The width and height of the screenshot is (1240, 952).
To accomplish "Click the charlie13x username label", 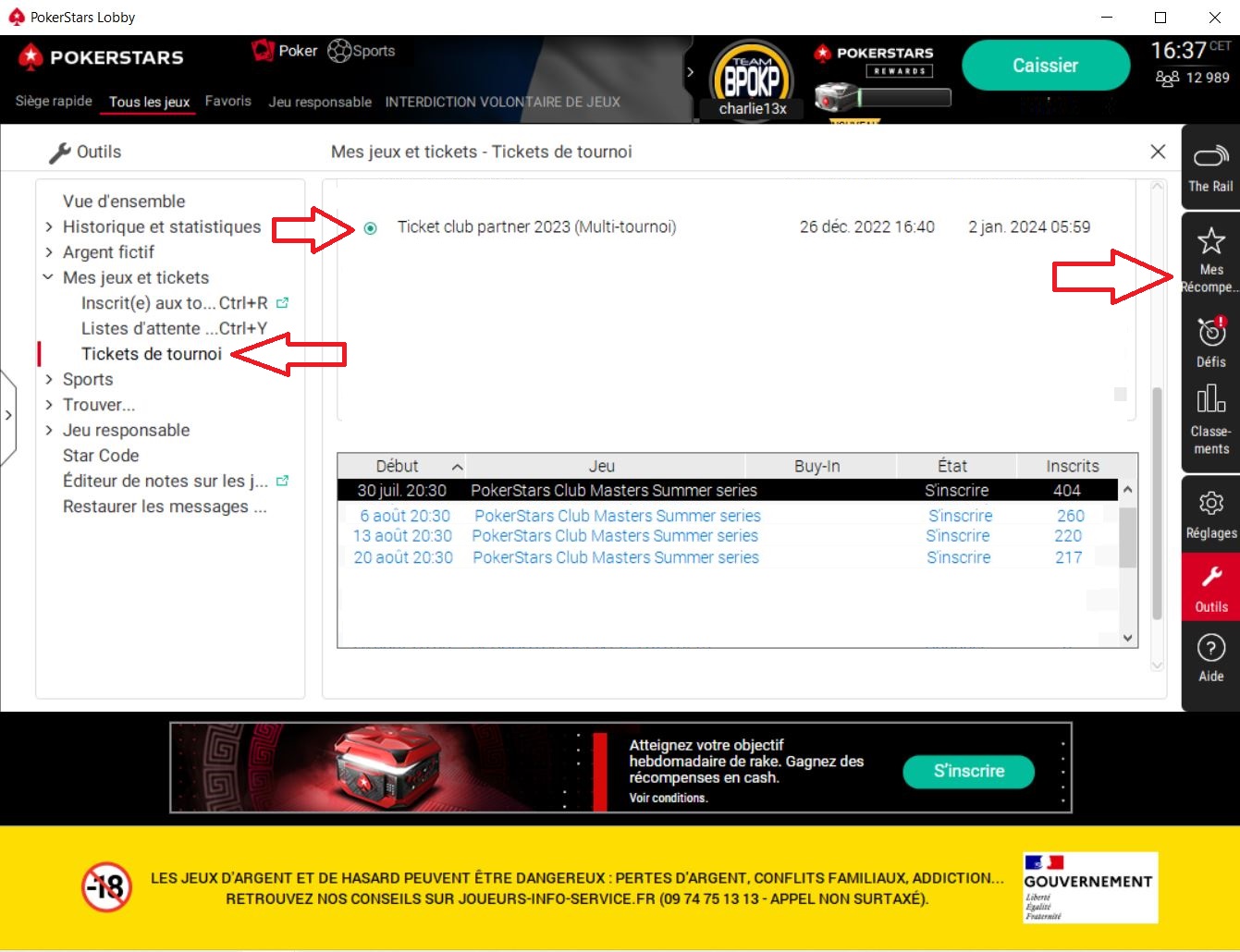I will (753, 108).
